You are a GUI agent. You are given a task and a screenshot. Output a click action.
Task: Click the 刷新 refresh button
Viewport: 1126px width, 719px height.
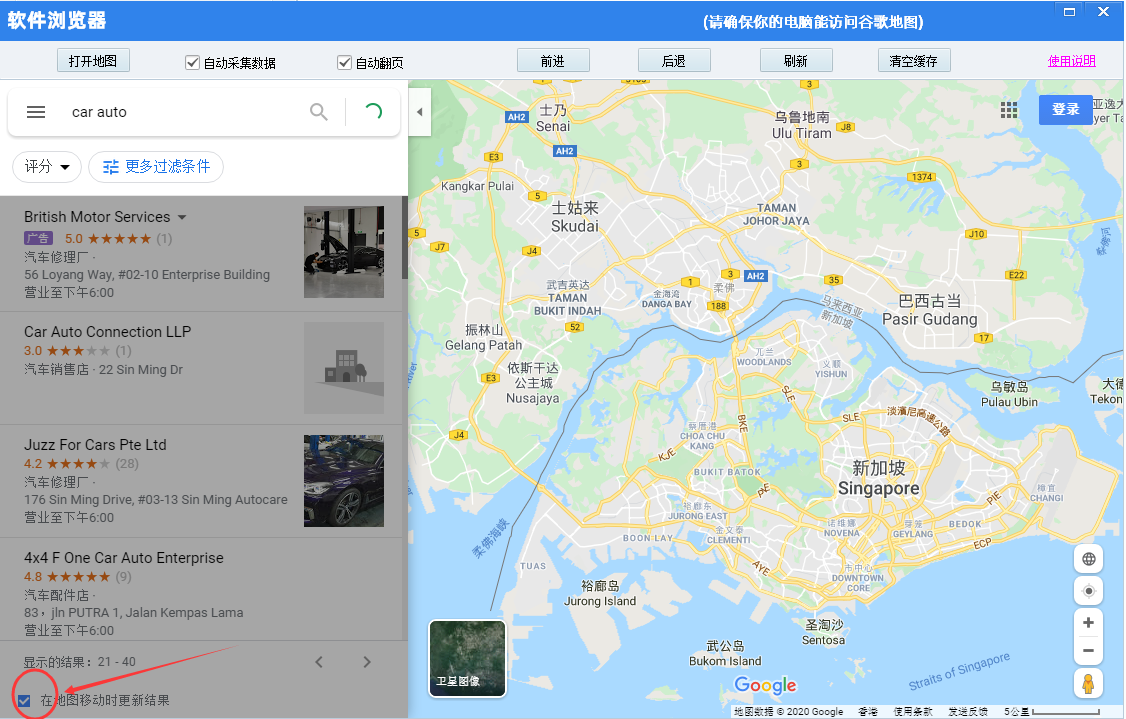pos(796,61)
